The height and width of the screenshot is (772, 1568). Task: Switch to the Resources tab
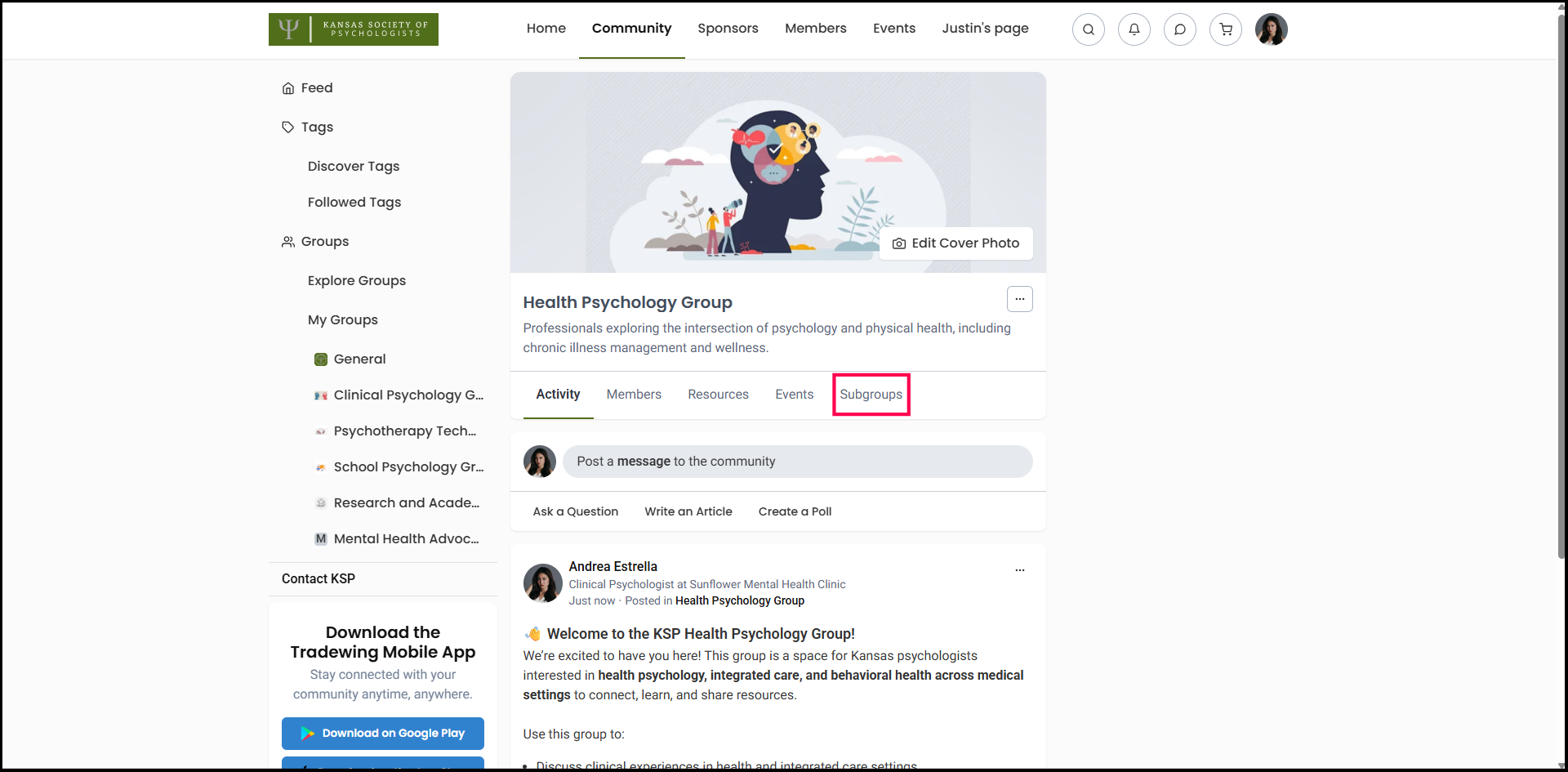[718, 395]
